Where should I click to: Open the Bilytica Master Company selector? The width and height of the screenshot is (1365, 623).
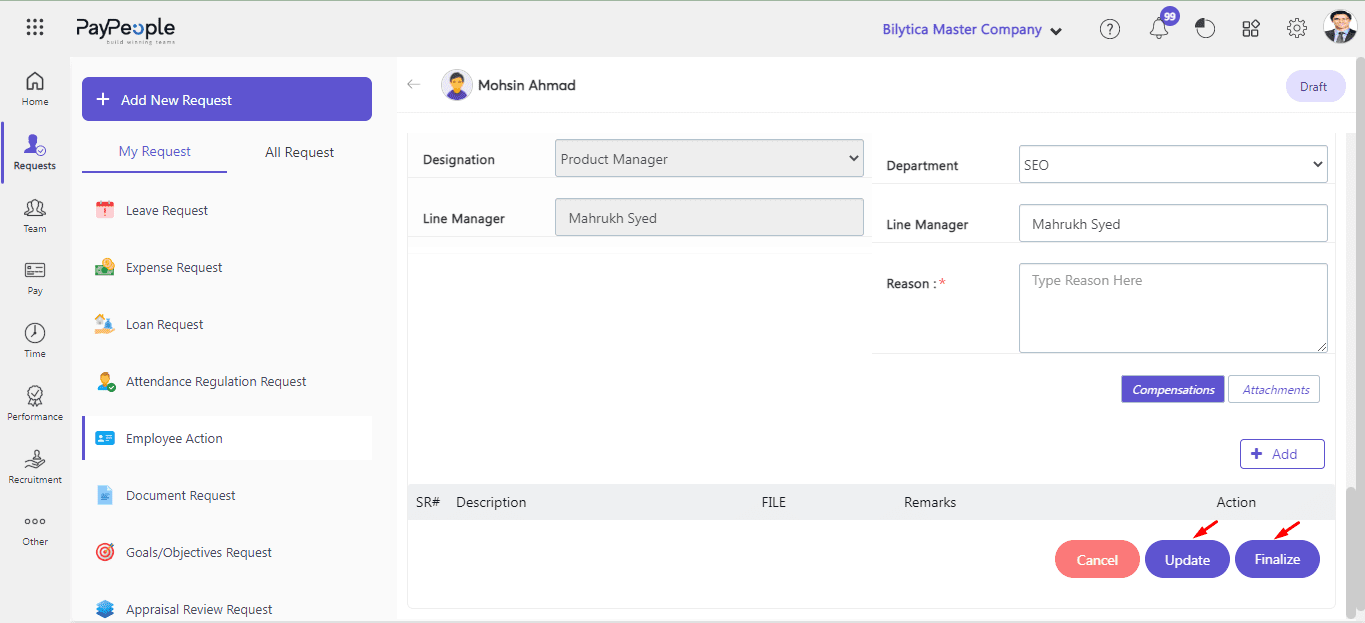pyautogui.click(x=971, y=30)
